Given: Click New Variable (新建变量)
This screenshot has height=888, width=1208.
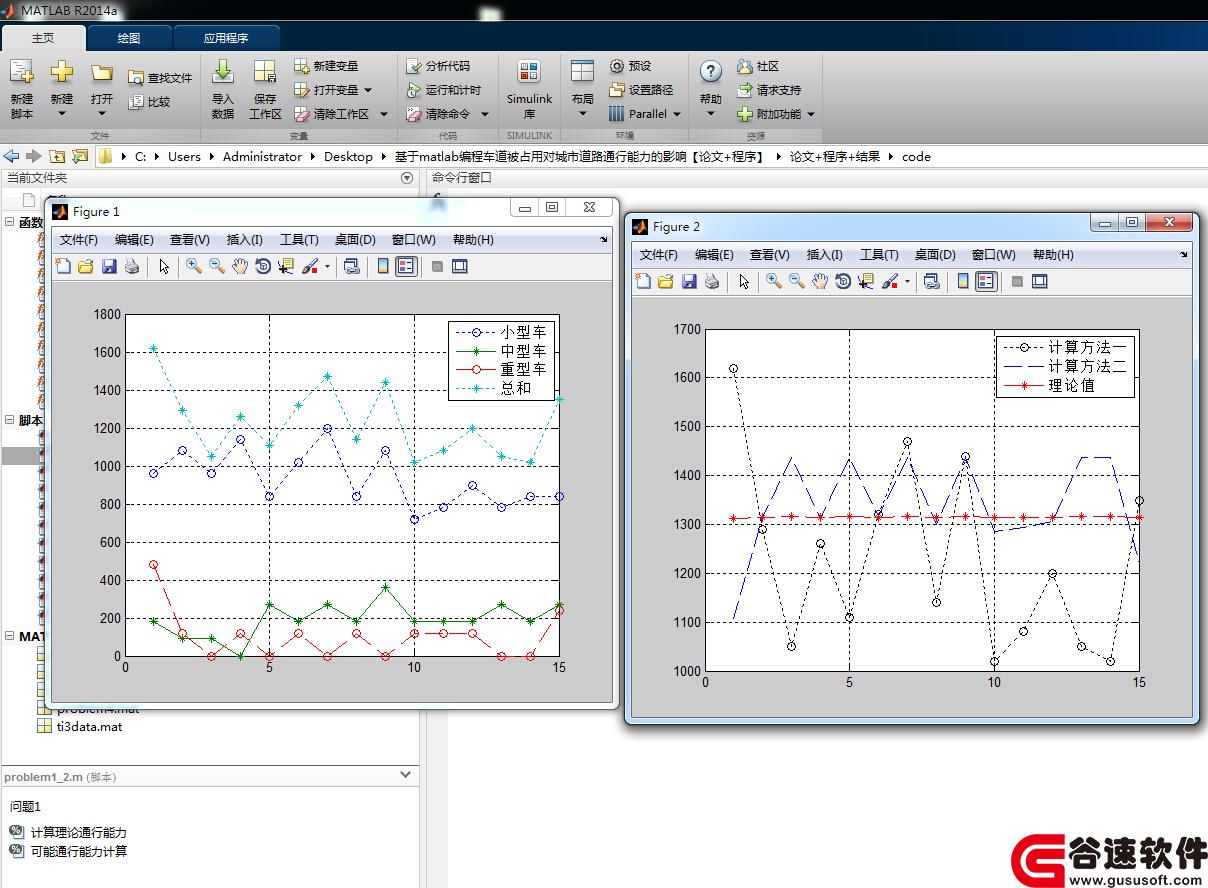Looking at the screenshot, I should coord(326,66).
